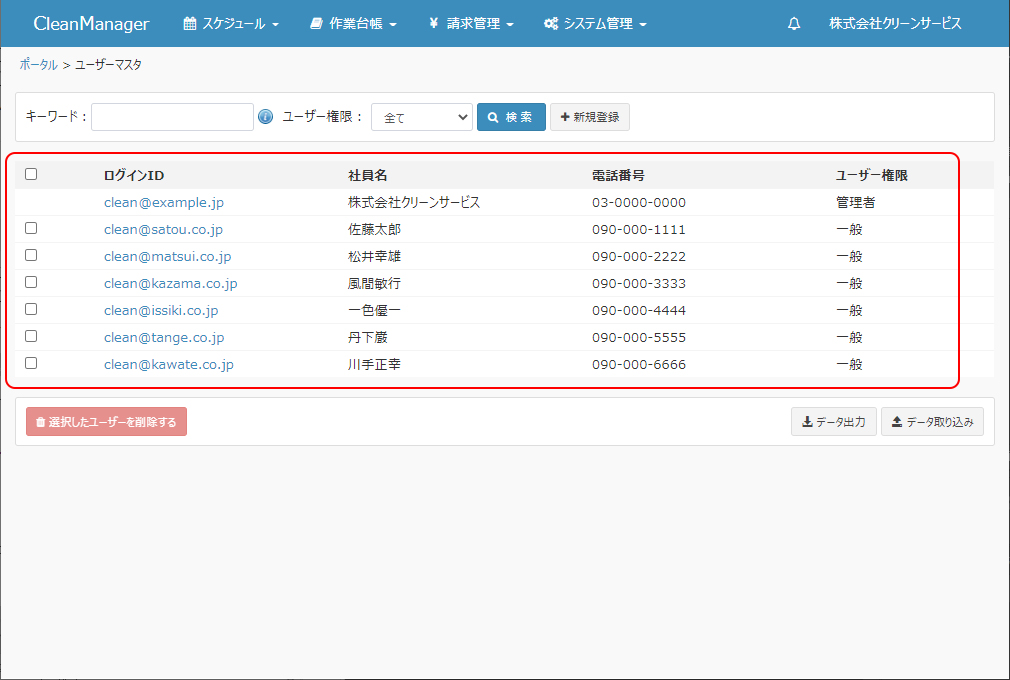
Task: Click the blue info icon beside keyword field
Action: pos(265,117)
